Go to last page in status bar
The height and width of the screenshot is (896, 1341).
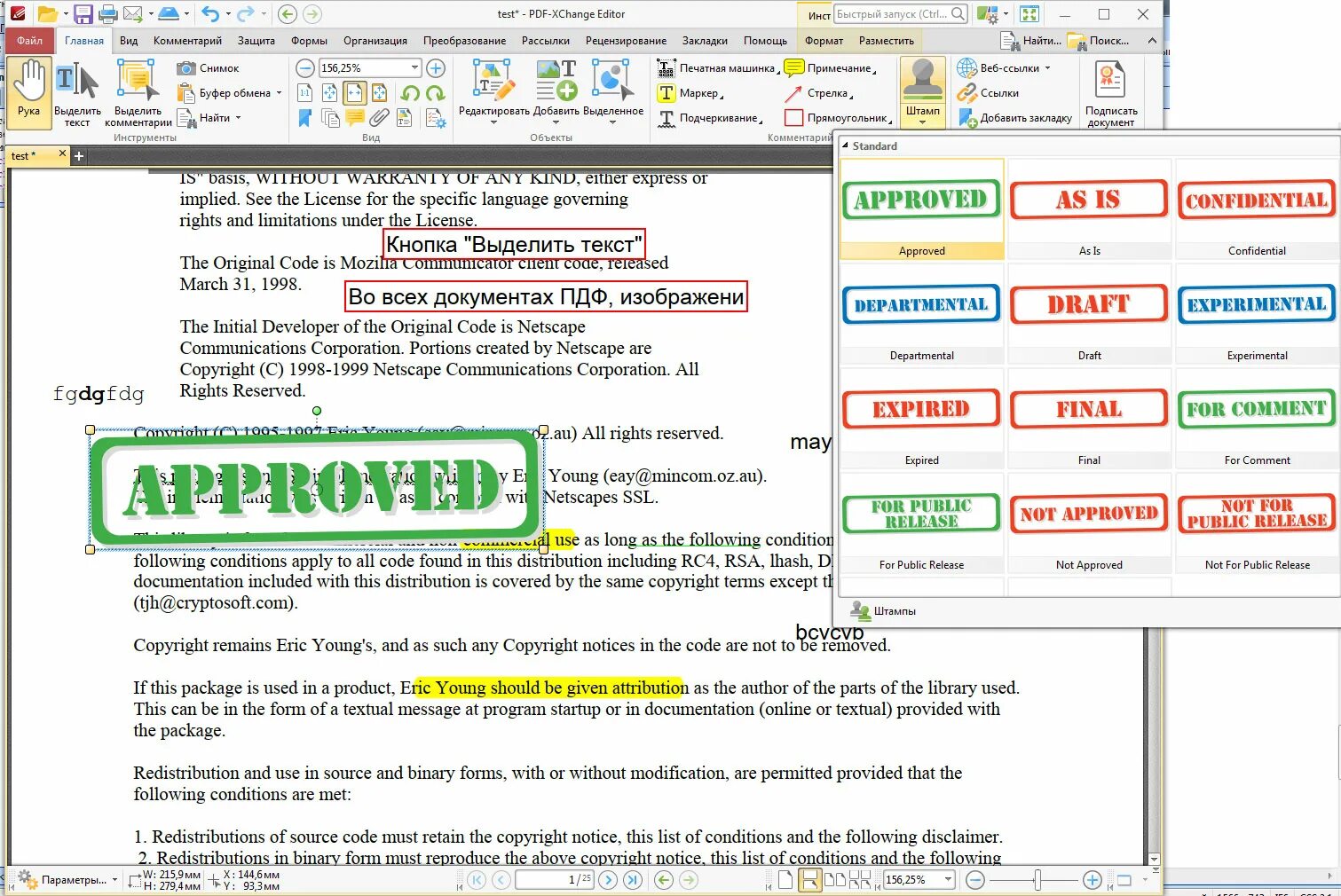632,880
